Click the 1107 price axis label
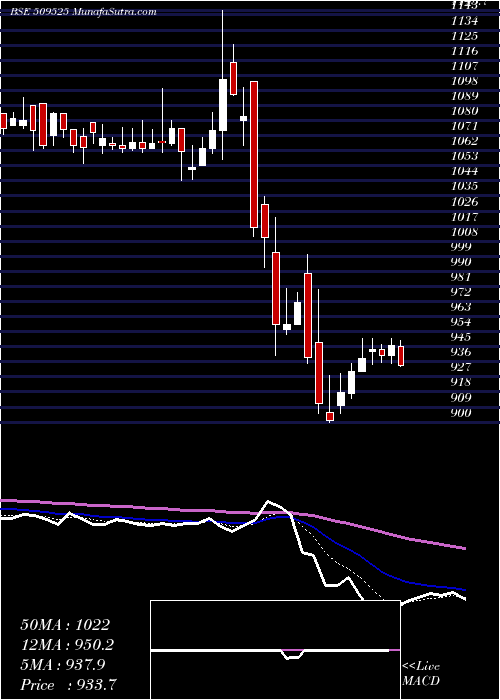 [464, 66]
